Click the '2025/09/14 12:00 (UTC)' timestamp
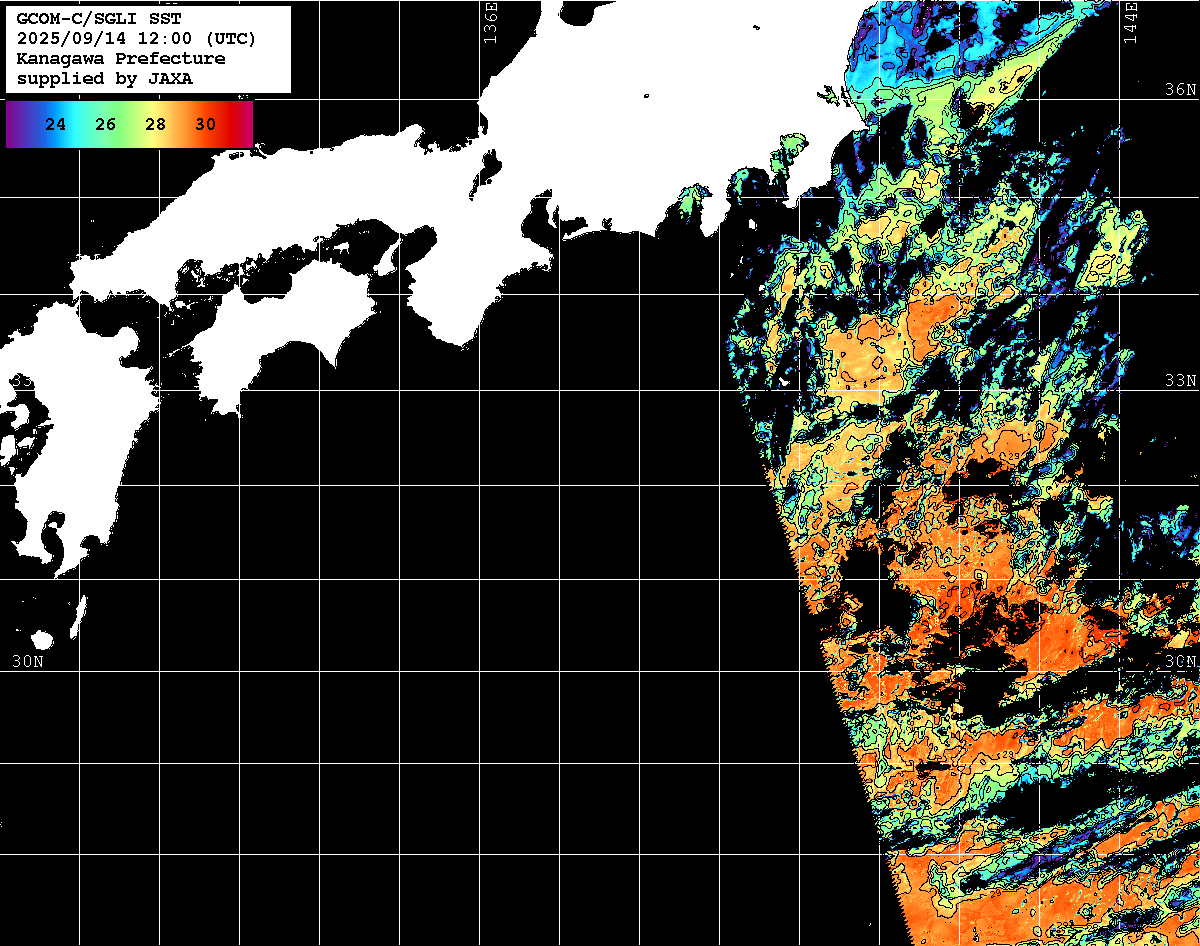The height and width of the screenshot is (946, 1200). click(x=137, y=39)
